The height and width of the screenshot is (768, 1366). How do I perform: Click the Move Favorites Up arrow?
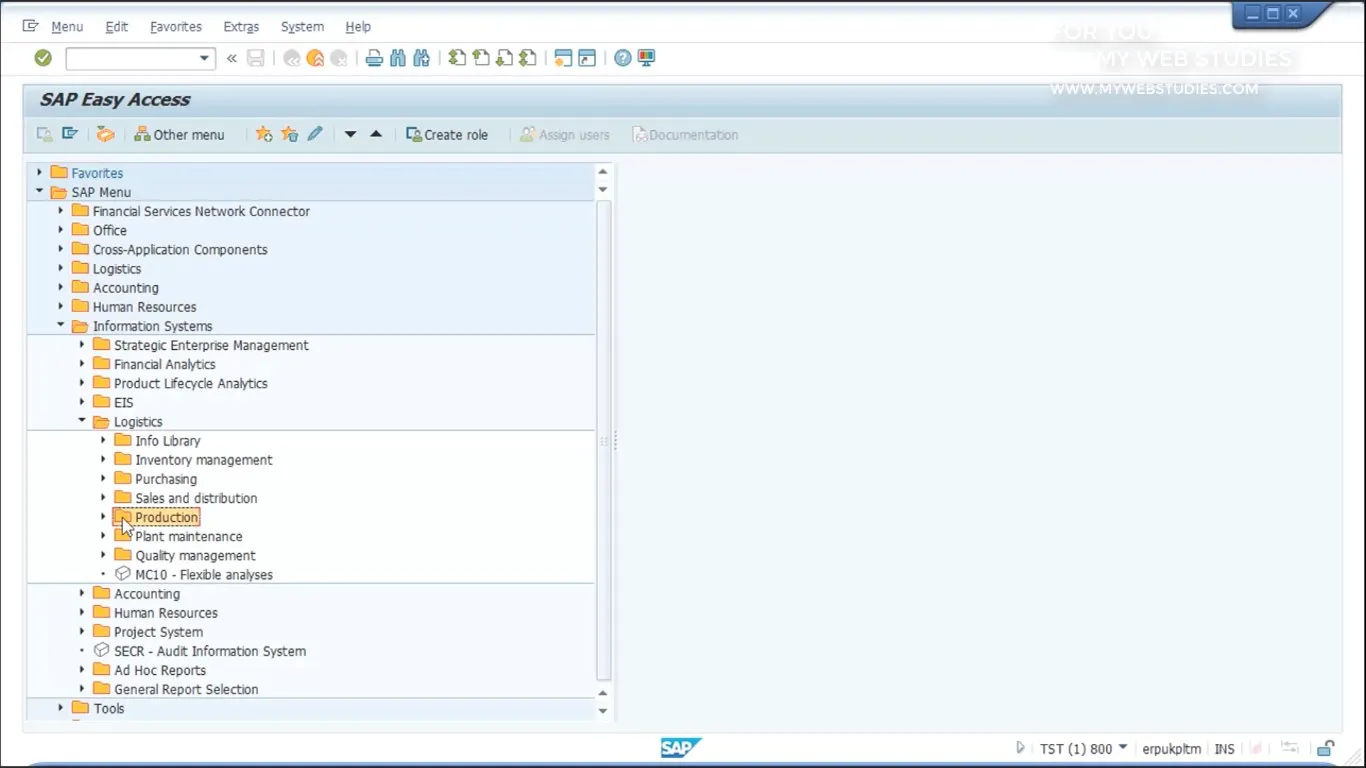pos(376,134)
